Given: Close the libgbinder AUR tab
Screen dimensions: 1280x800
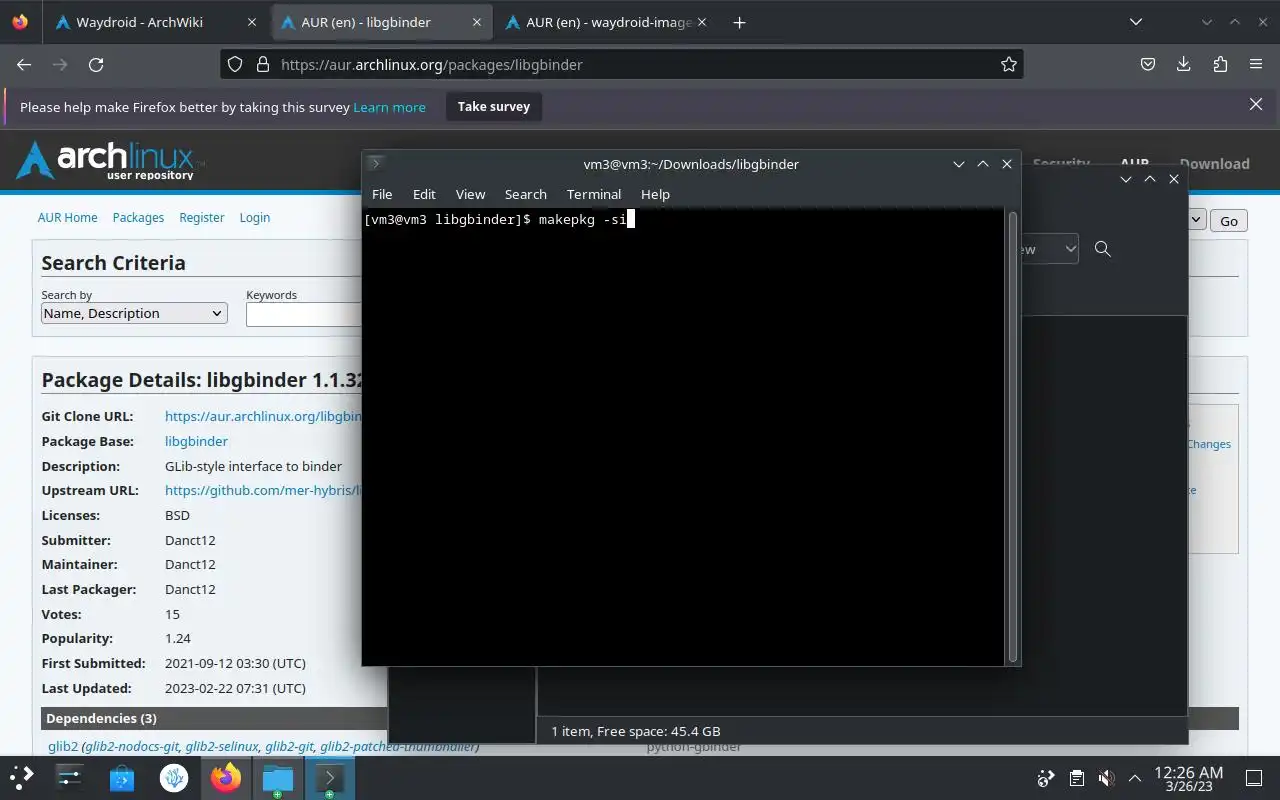Looking at the screenshot, I should [477, 22].
